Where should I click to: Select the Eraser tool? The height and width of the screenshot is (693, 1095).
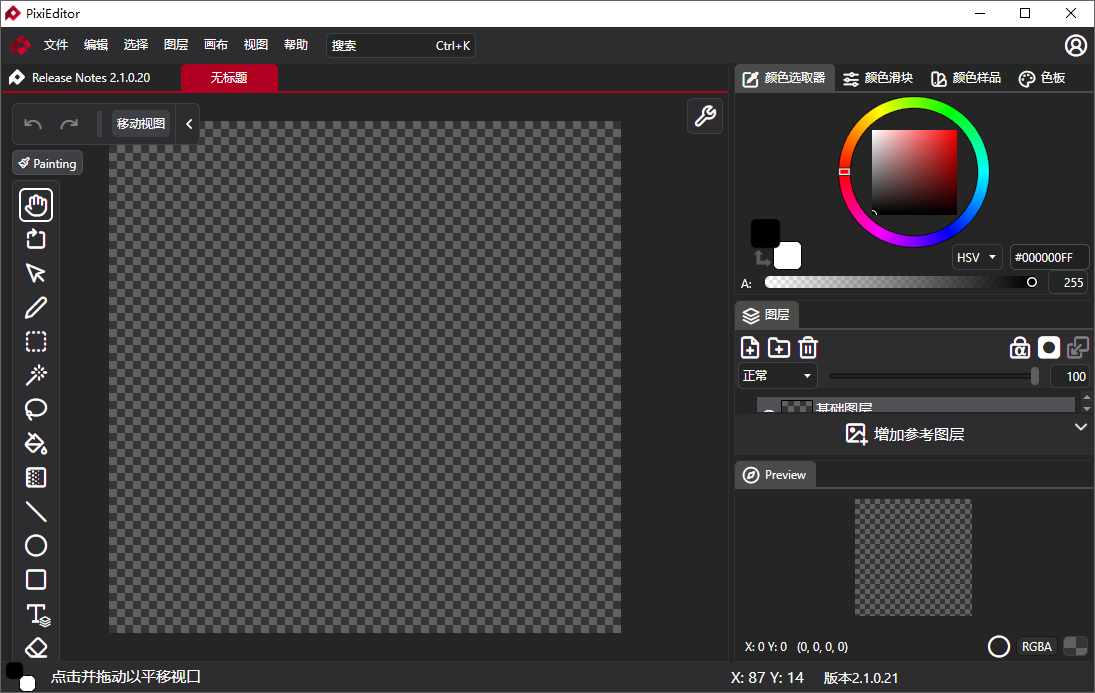coord(36,647)
